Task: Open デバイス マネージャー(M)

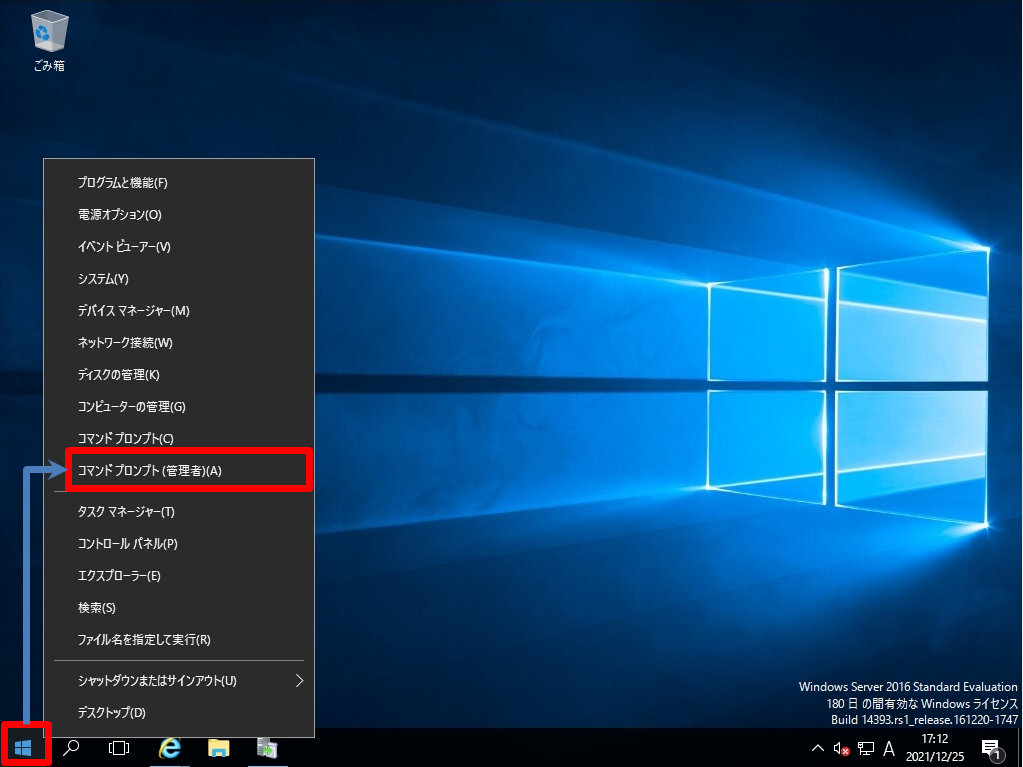Action: [179, 310]
